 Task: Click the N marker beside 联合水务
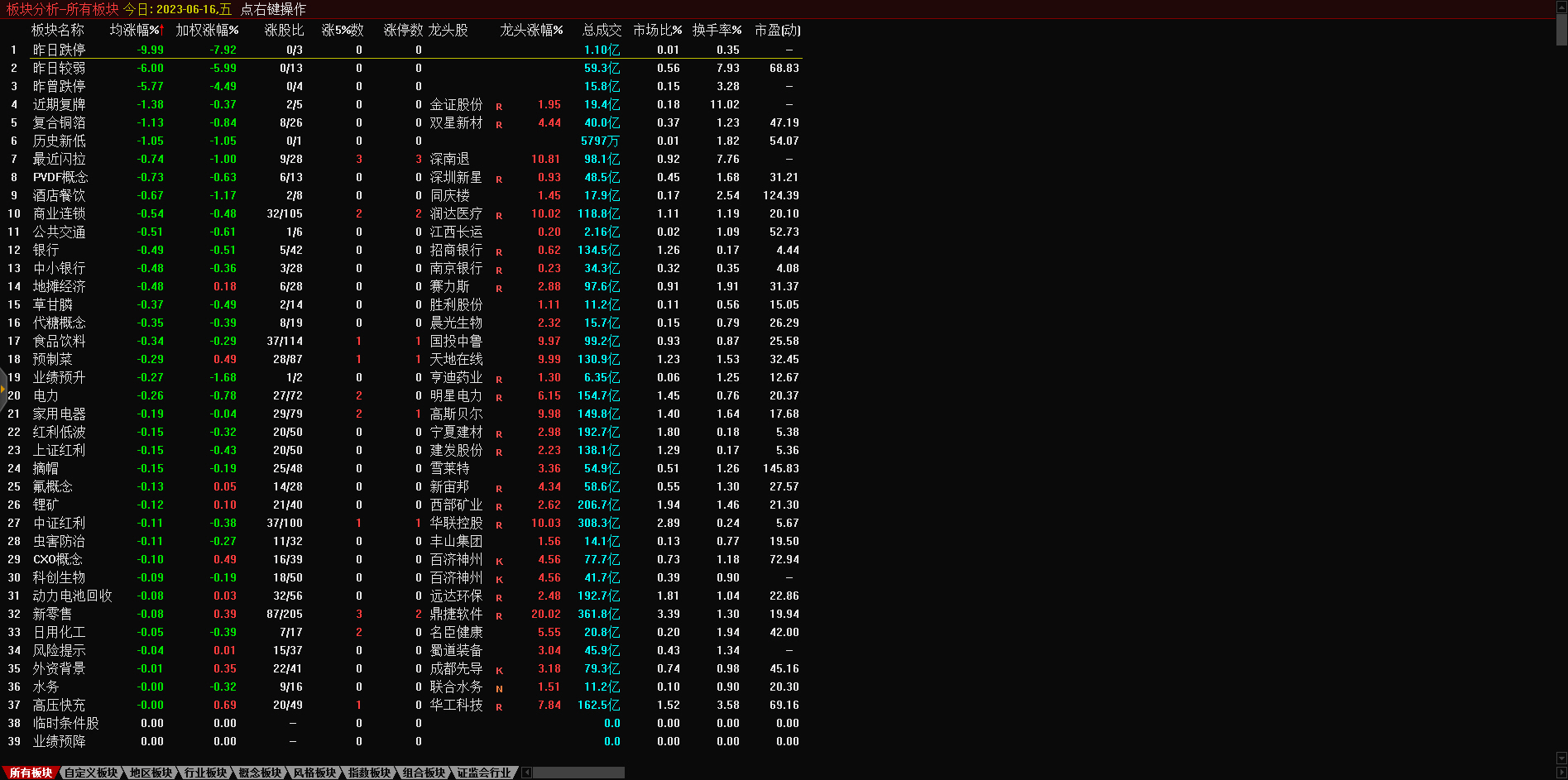(x=499, y=688)
